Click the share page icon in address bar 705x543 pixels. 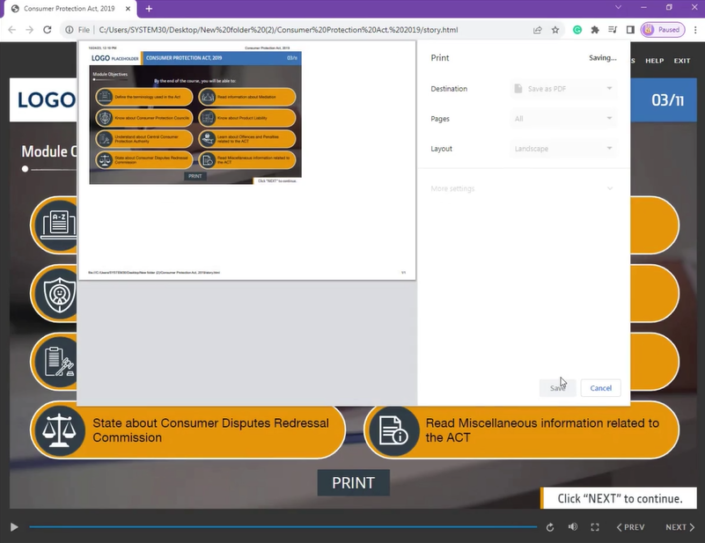(x=538, y=30)
